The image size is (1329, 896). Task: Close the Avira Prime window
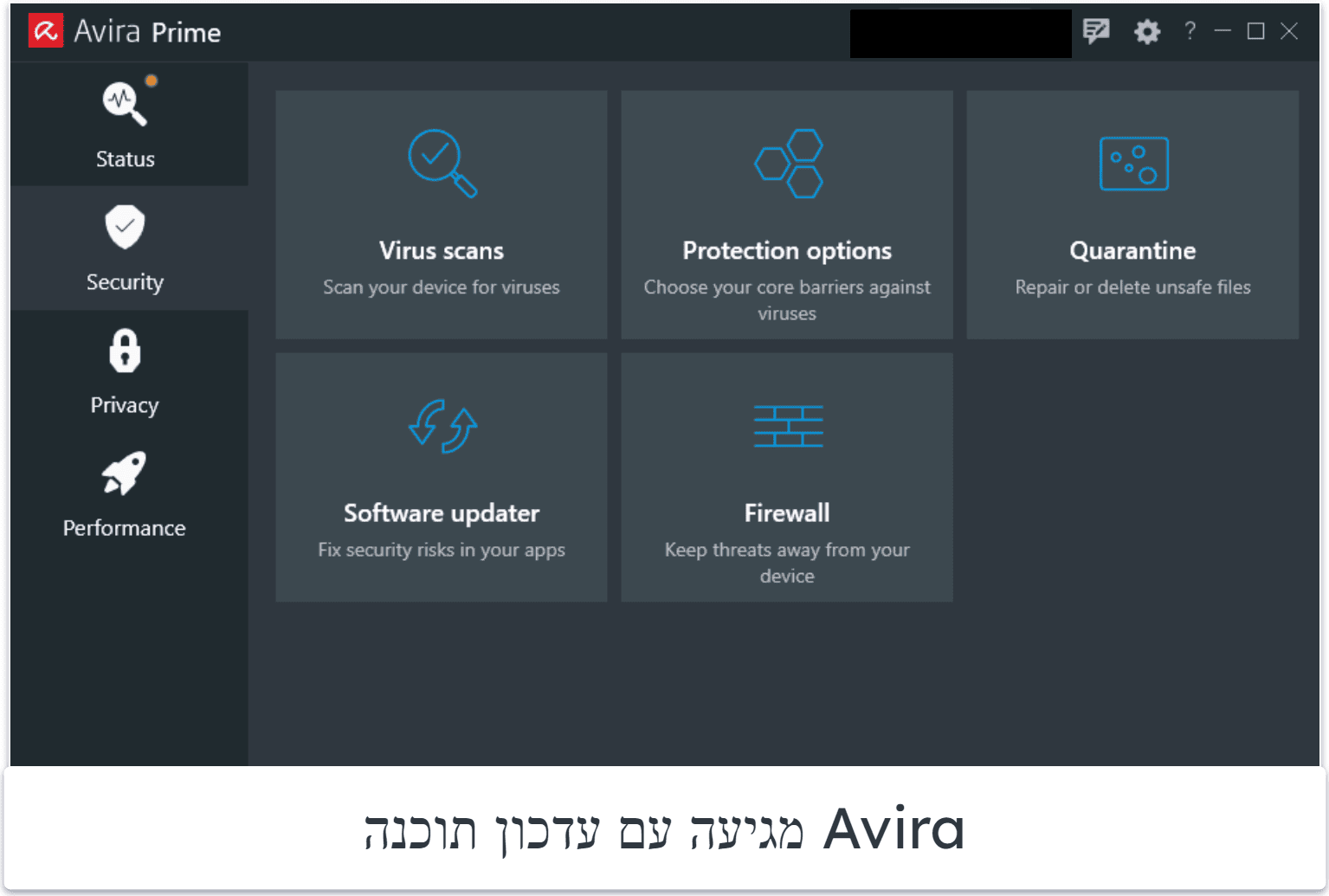click(1289, 31)
